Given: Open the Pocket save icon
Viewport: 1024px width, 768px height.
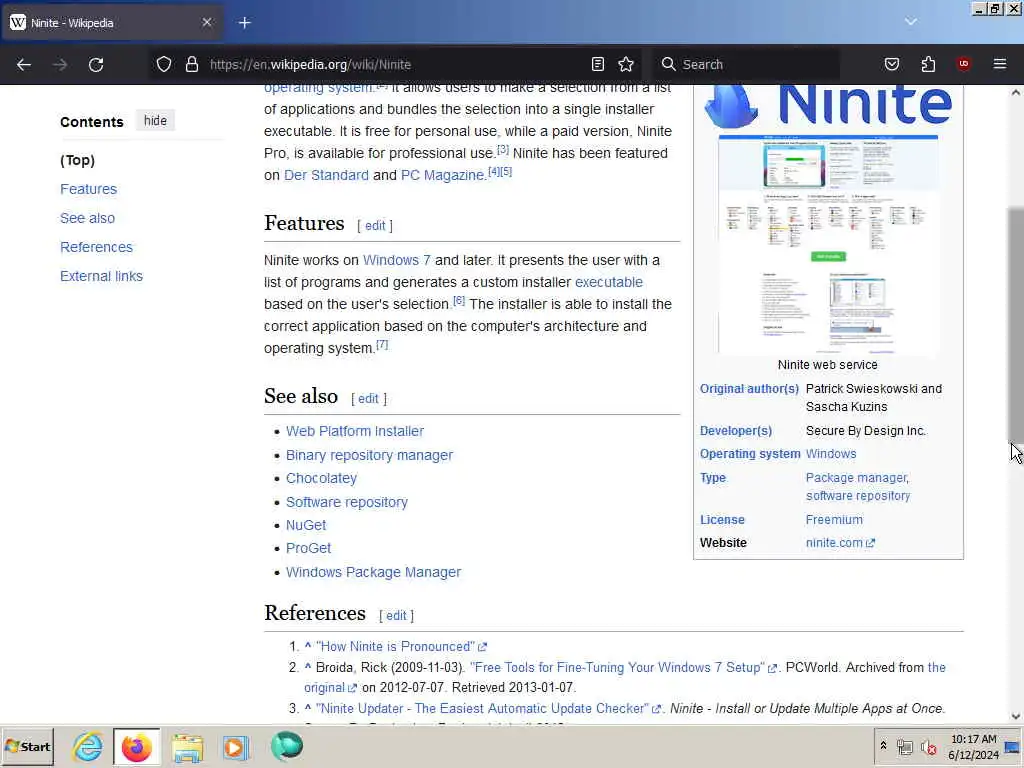Looking at the screenshot, I should (891, 64).
